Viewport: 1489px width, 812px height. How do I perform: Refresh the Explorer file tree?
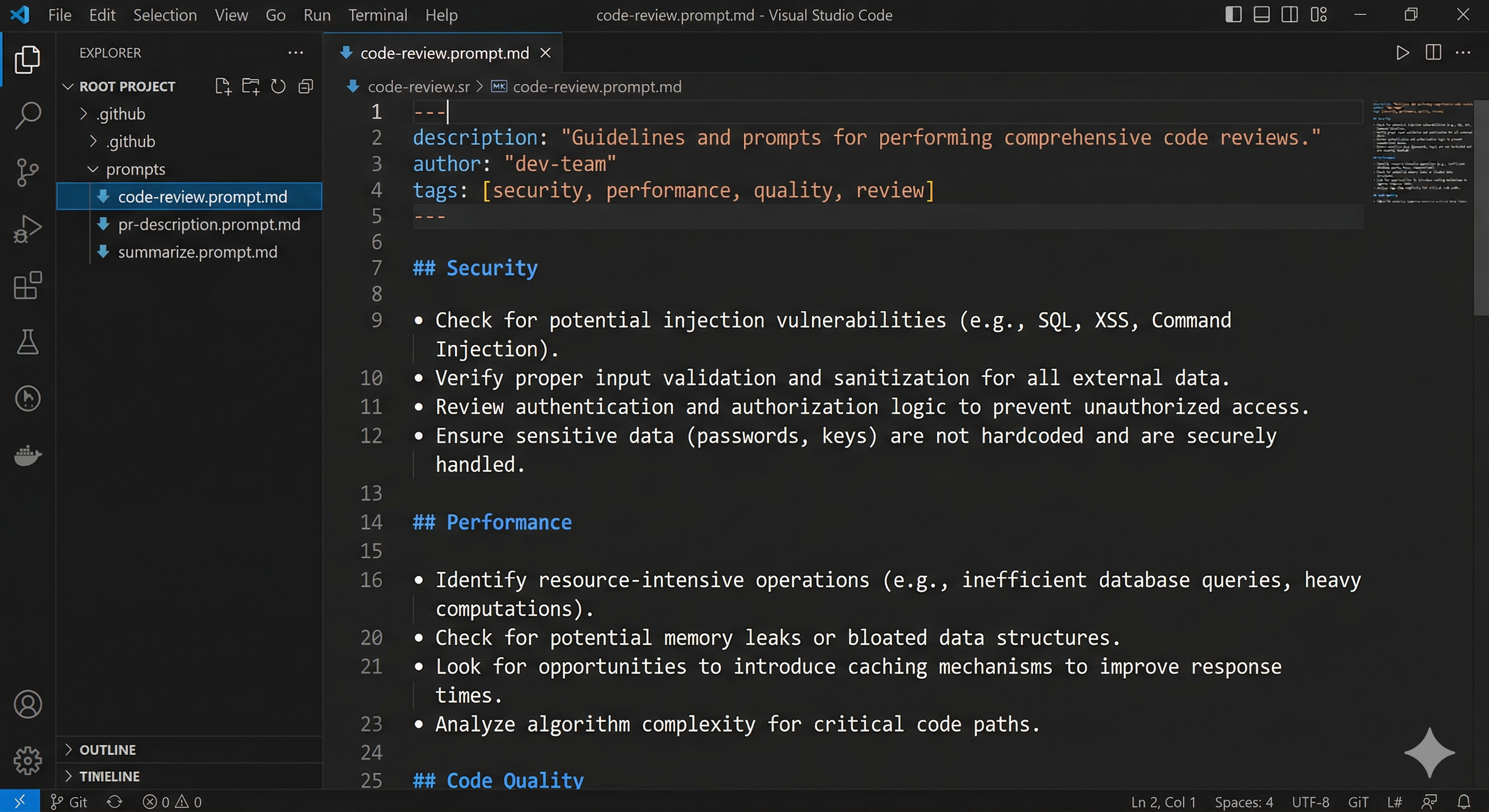[x=278, y=86]
